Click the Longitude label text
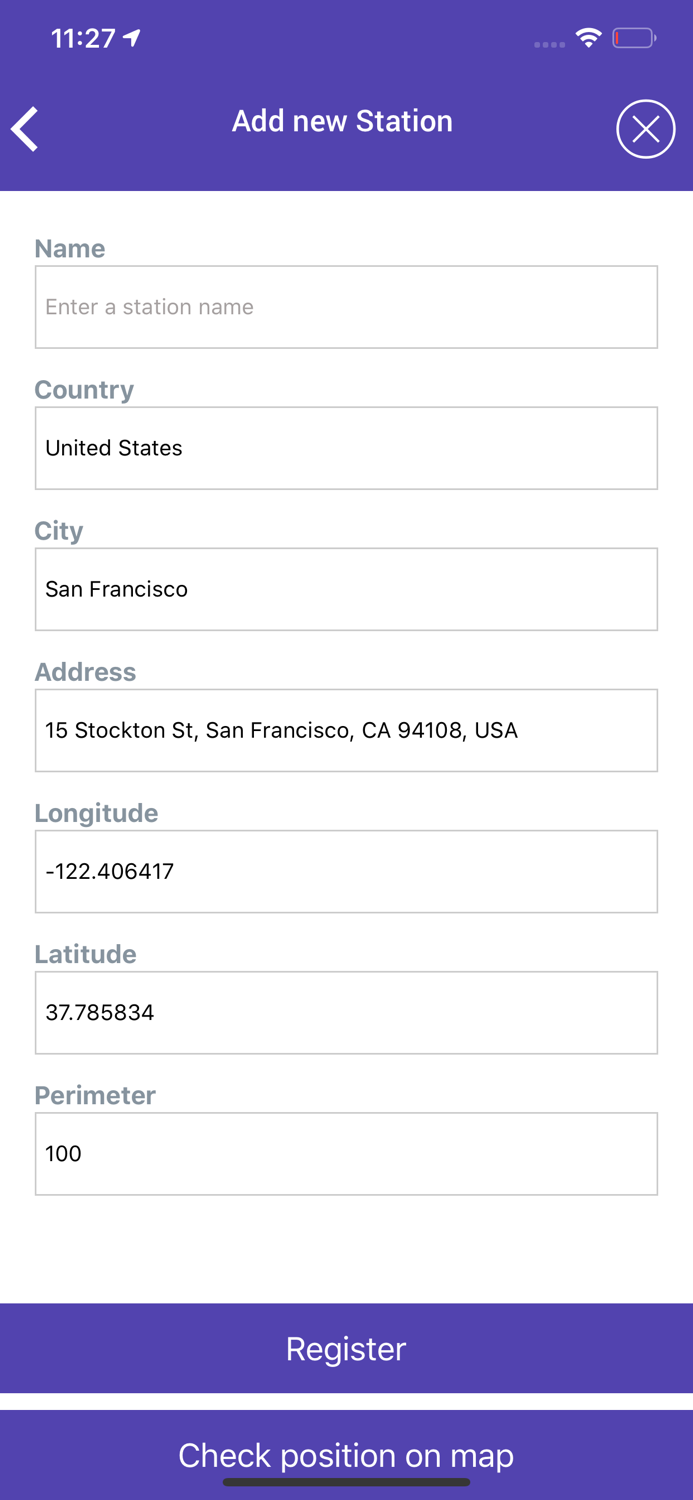Viewport: 693px width, 1500px height. 96,813
